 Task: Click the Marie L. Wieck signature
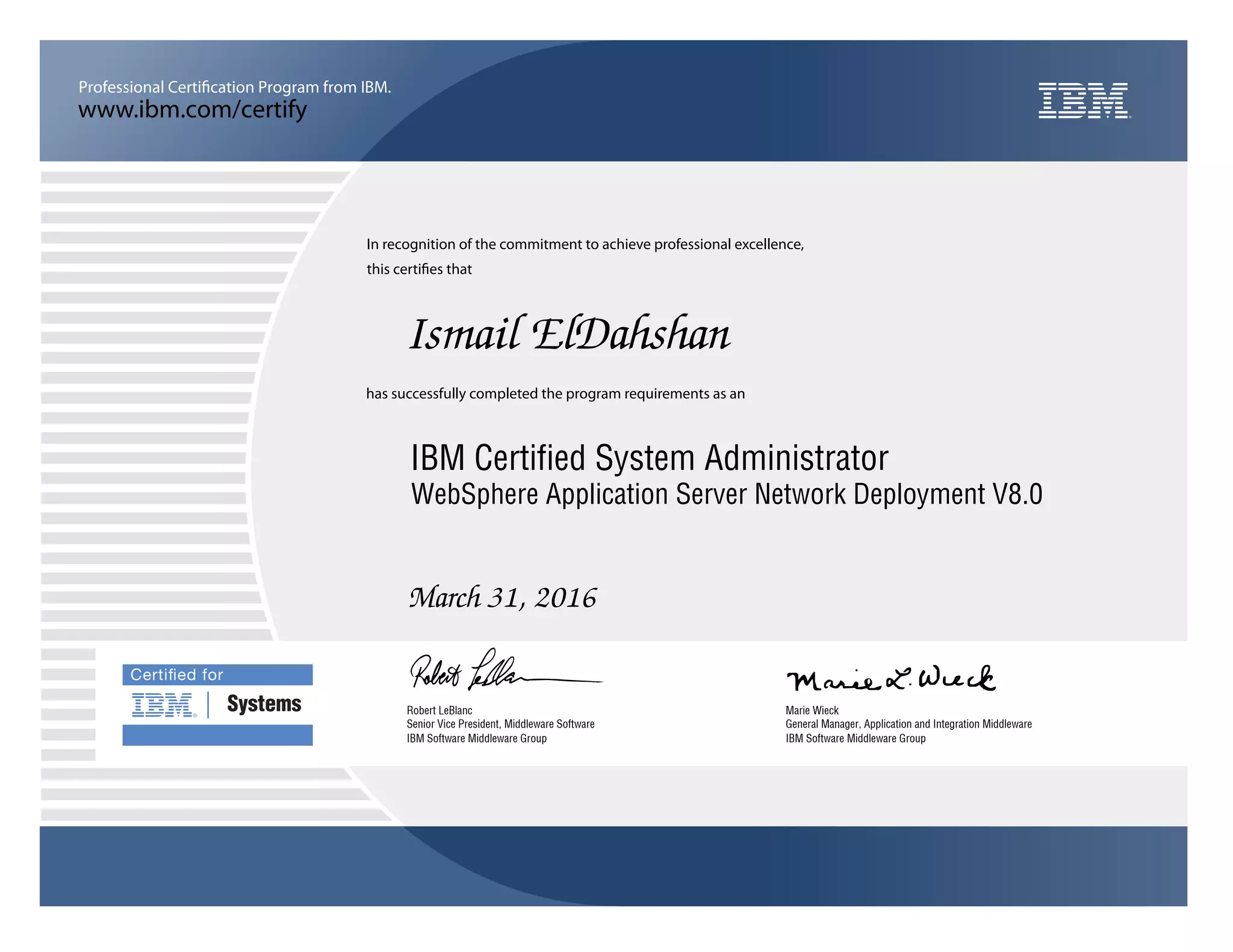(x=890, y=679)
